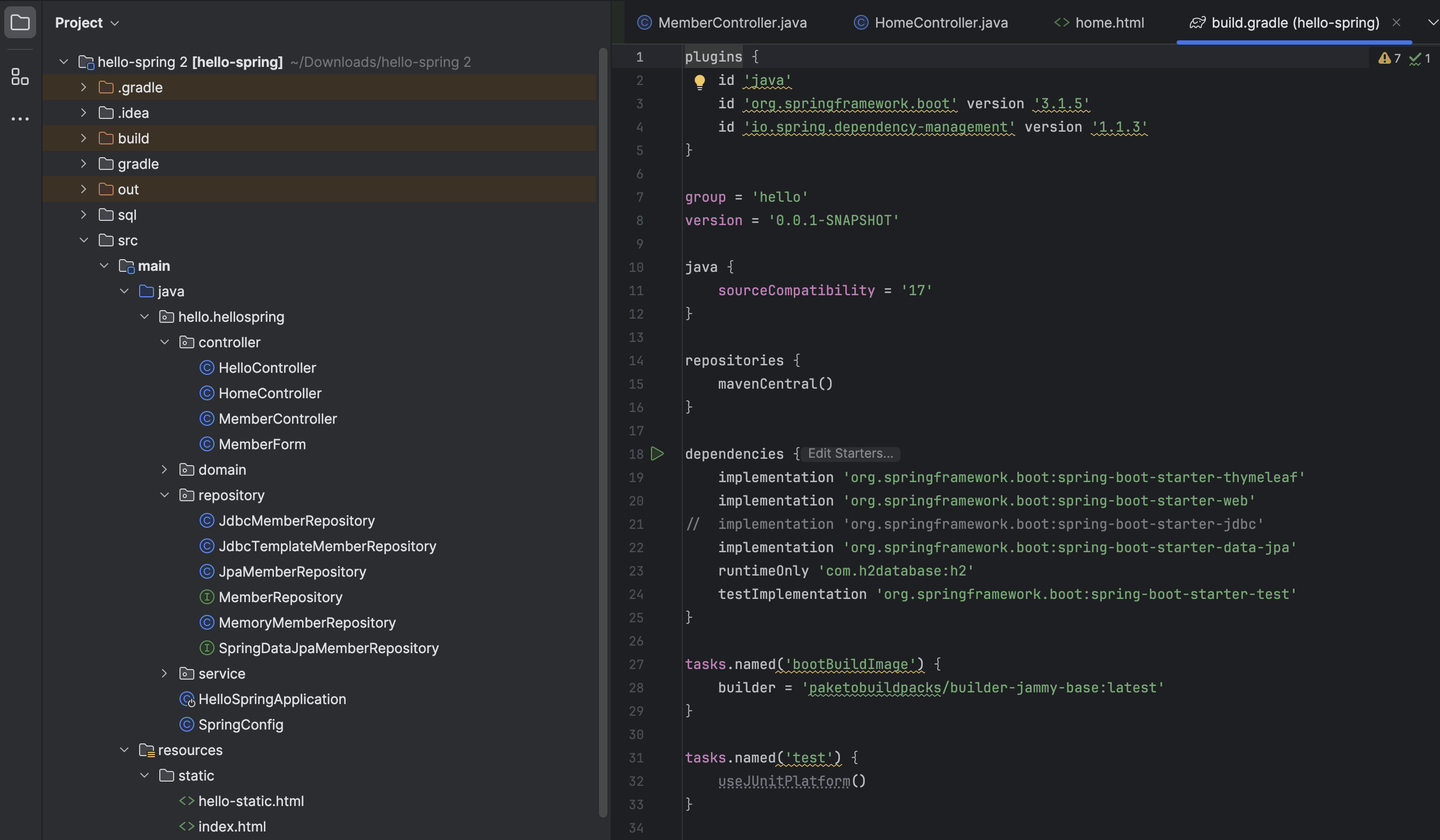Click 'mavenCentral()' on line 15
This screenshot has height=840, width=1440.
click(775, 384)
